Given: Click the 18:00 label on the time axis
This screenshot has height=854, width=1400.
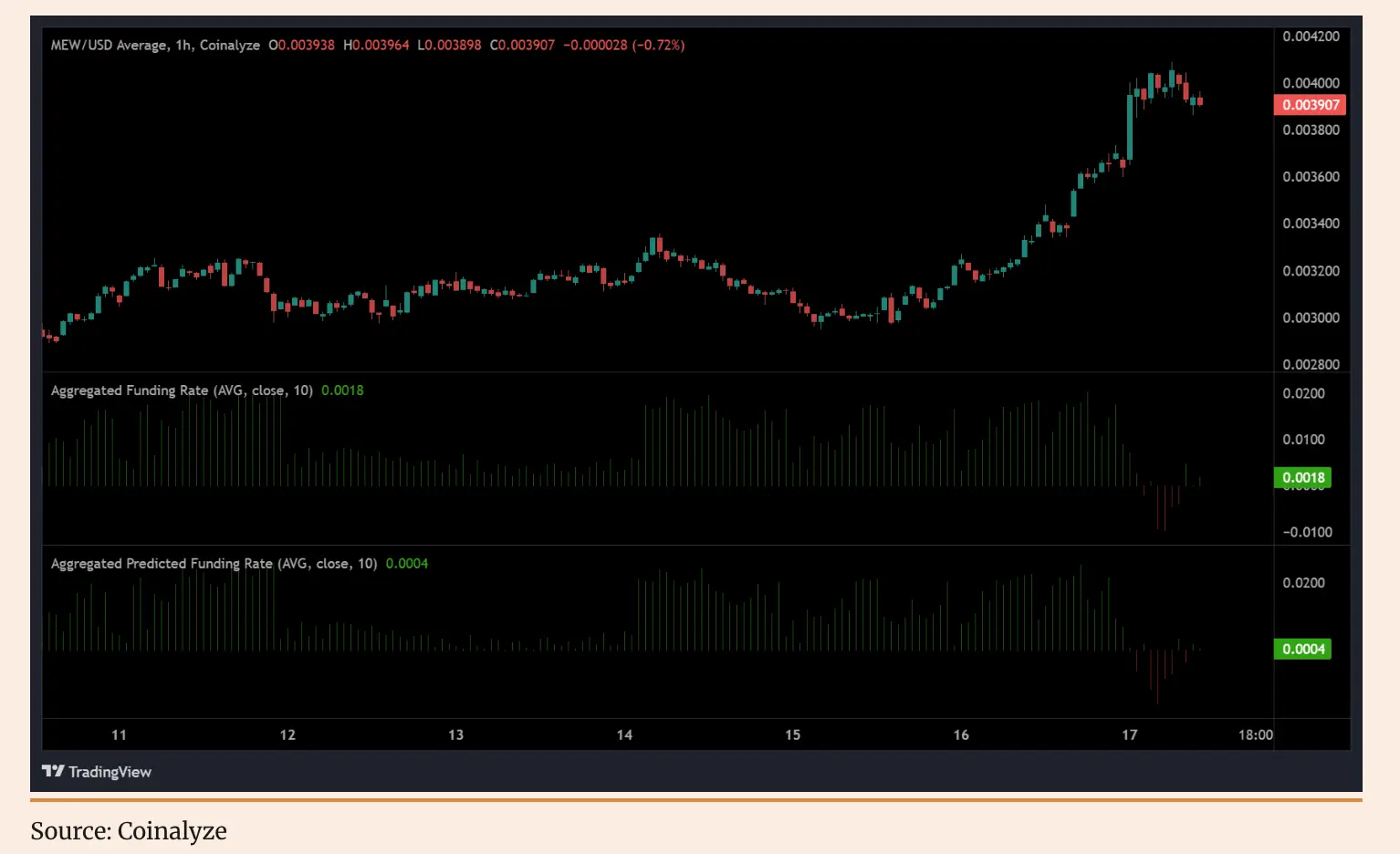Looking at the screenshot, I should (1256, 734).
